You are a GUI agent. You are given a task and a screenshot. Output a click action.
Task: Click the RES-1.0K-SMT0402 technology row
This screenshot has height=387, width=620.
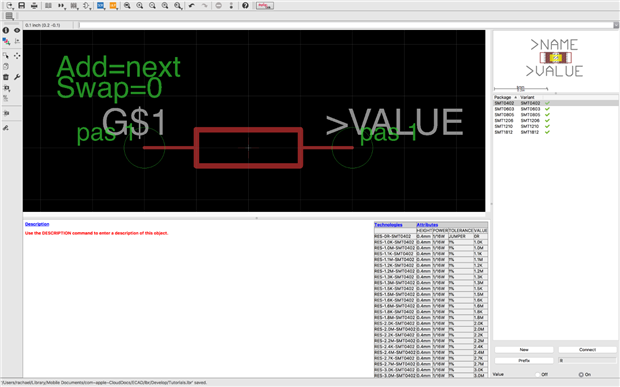coord(431,242)
